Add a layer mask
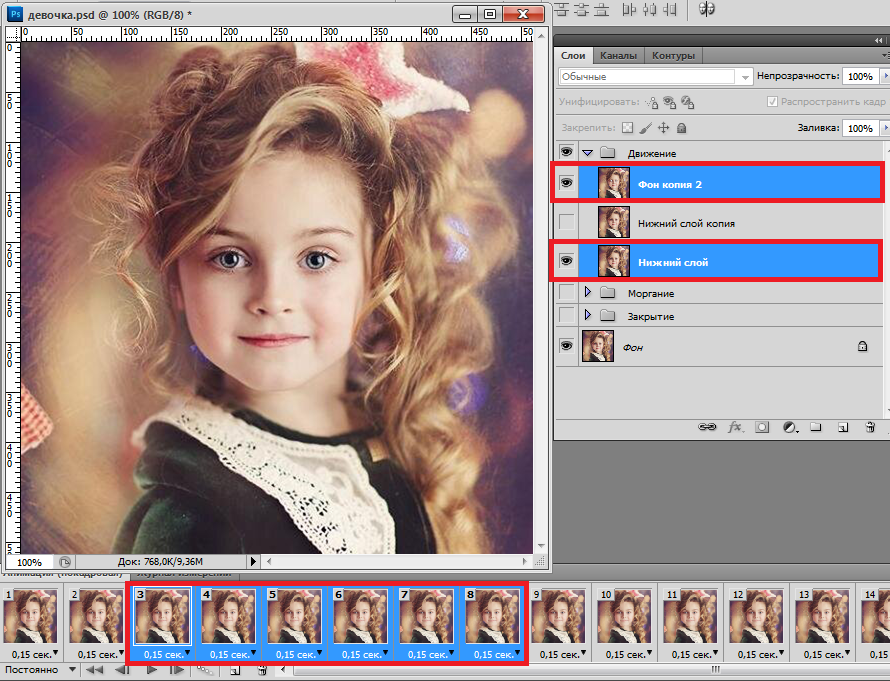The width and height of the screenshot is (890, 681). tap(762, 427)
